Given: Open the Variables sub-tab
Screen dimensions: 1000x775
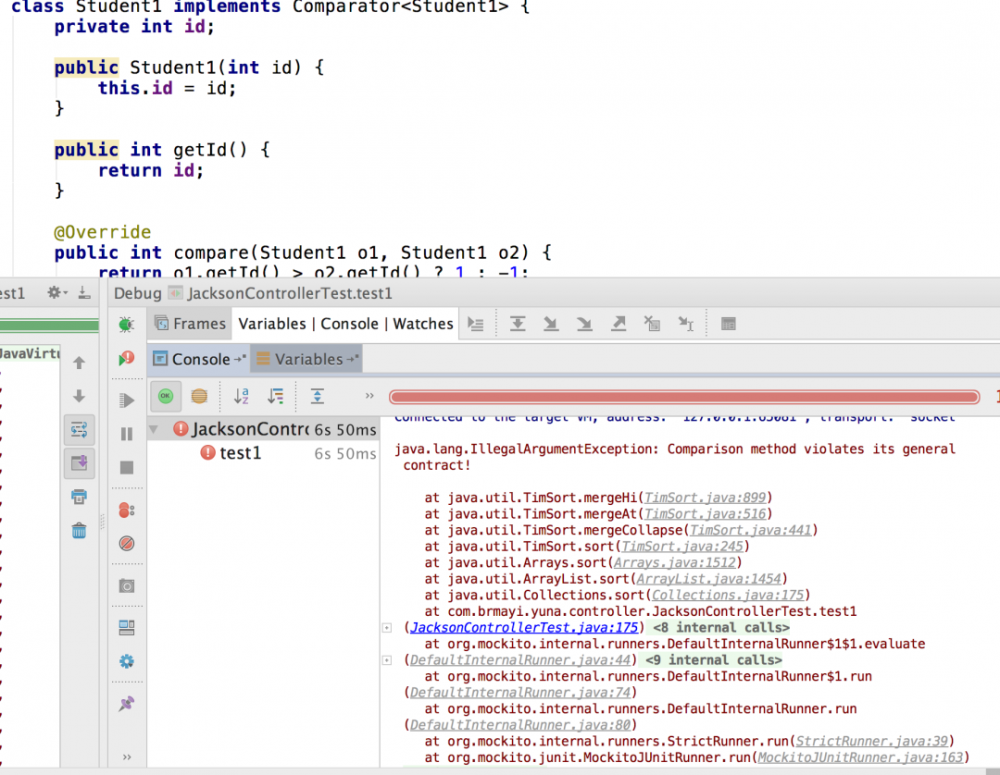Looking at the screenshot, I should click(307, 359).
